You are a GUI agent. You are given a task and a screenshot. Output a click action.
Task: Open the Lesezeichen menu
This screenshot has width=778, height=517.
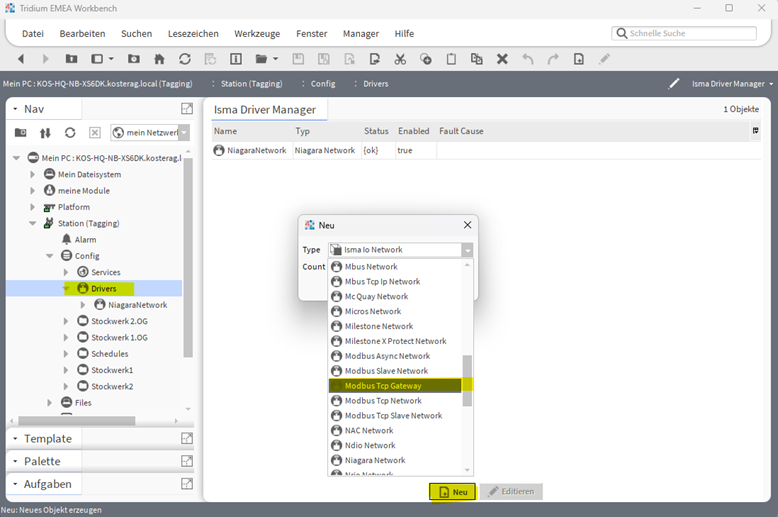[193, 34]
